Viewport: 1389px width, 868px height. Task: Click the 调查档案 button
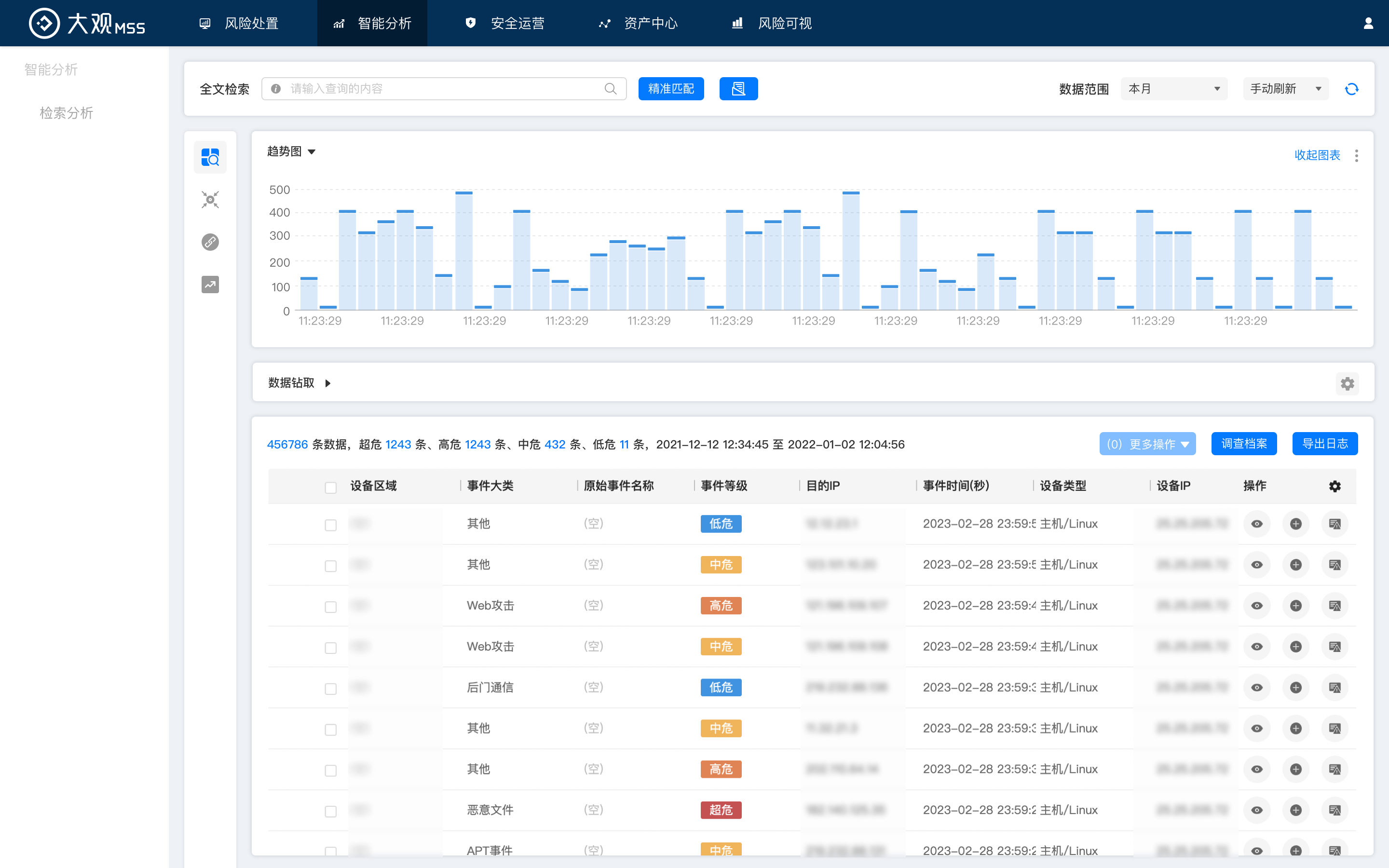1244,444
